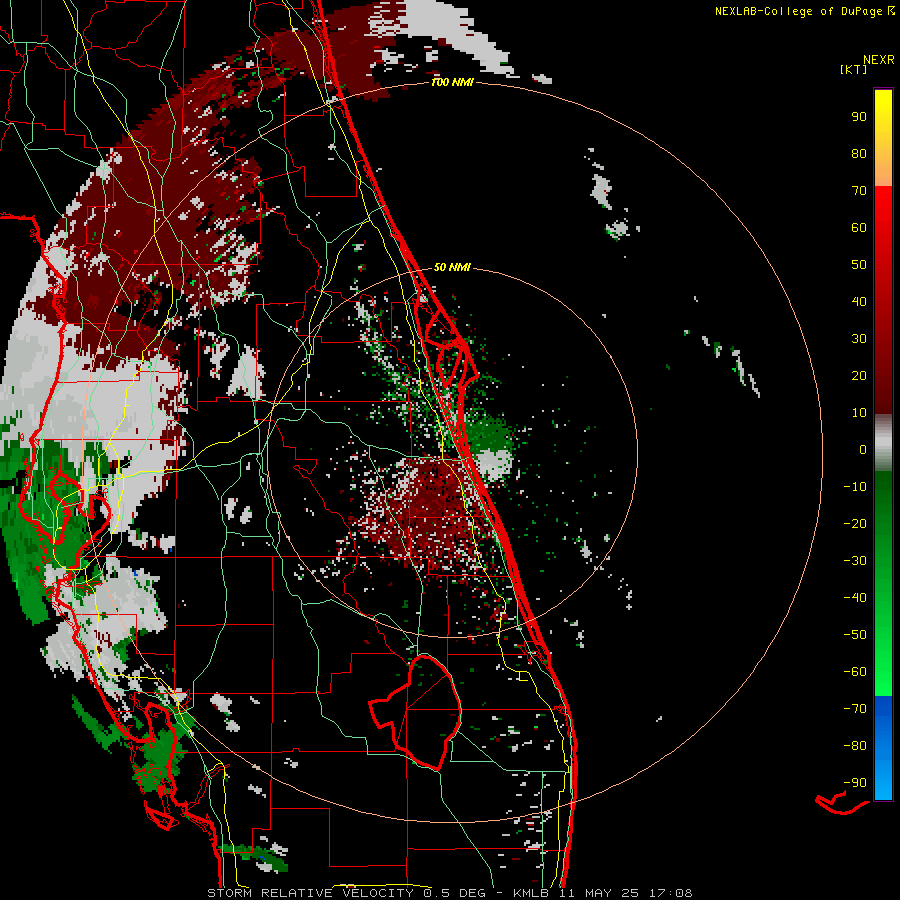Click the 50 value on the velocity scale

[x=859, y=265]
